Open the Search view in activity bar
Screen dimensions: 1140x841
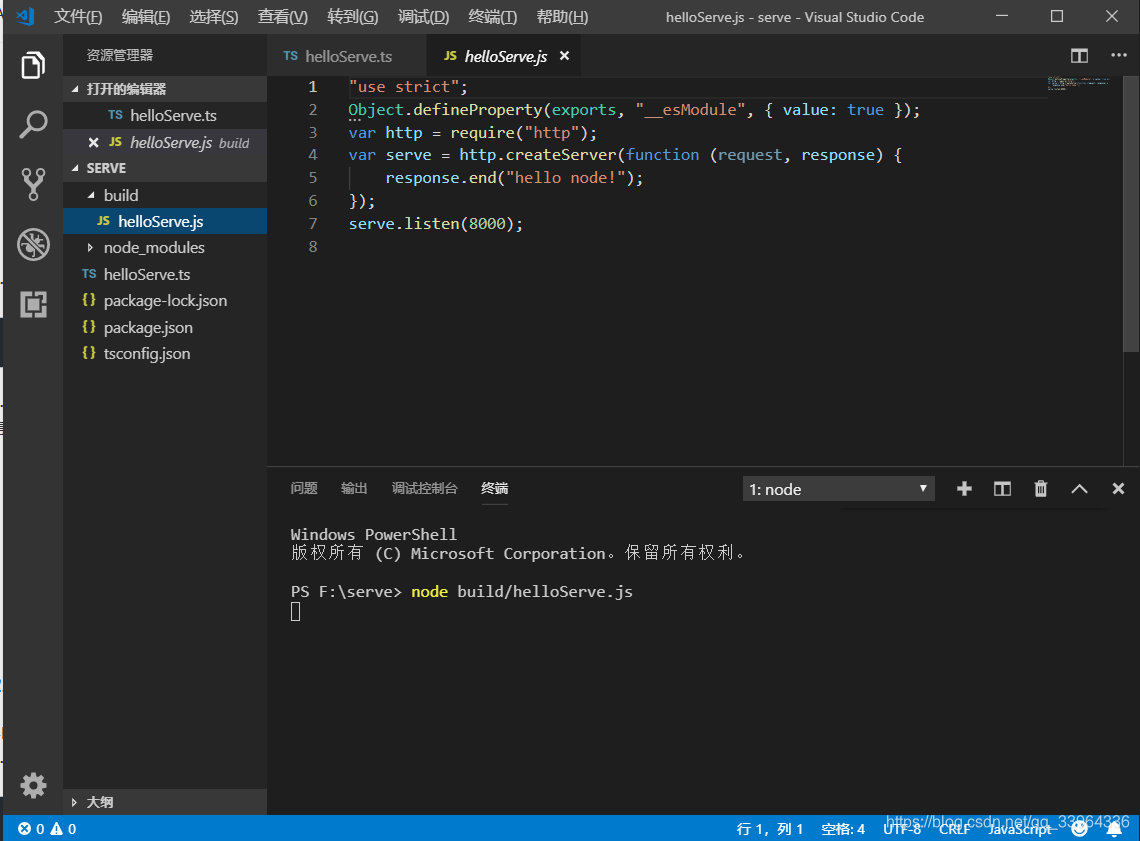[33, 124]
